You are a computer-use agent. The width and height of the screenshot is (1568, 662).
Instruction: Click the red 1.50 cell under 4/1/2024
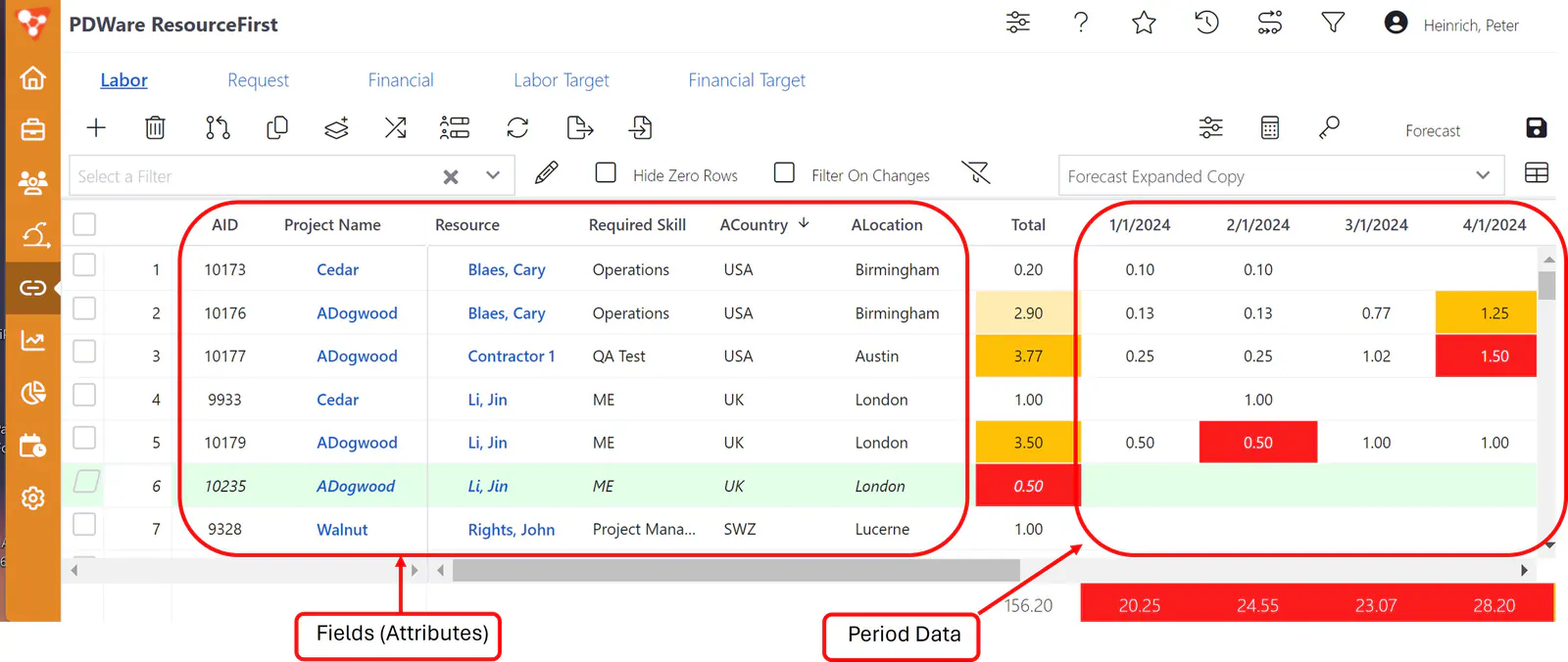(1486, 355)
